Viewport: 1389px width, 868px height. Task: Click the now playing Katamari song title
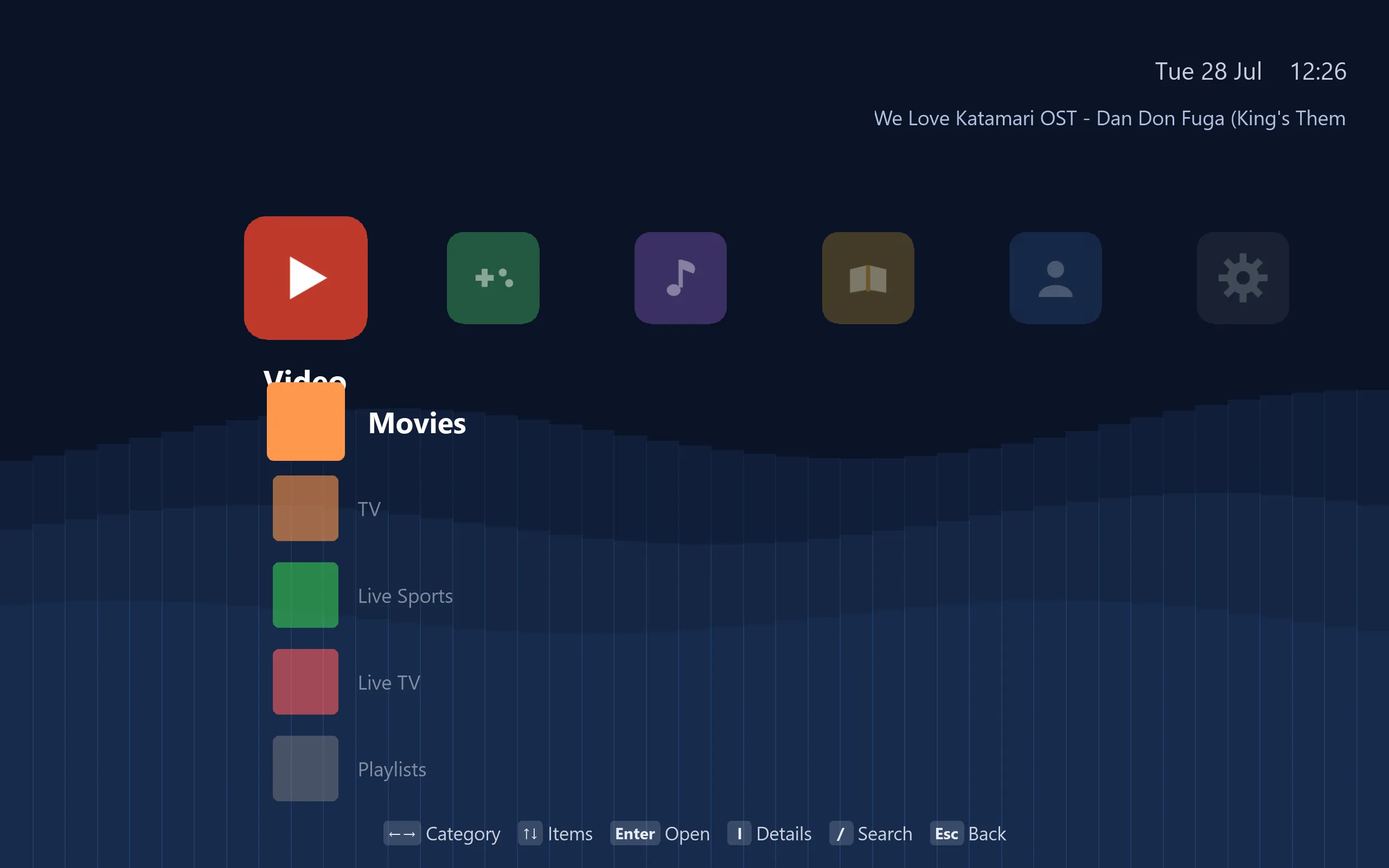[1109, 118]
